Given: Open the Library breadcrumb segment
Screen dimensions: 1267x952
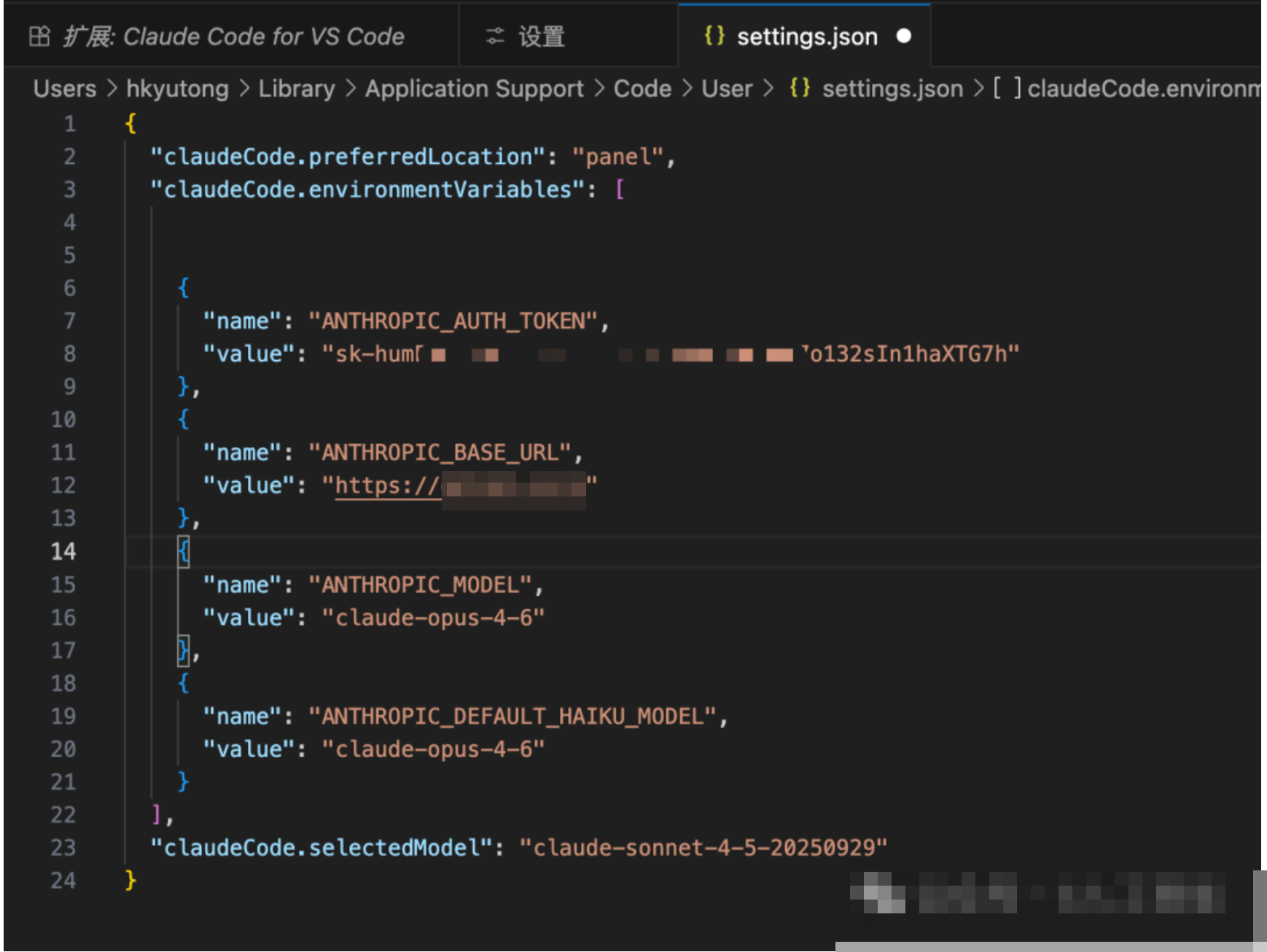Looking at the screenshot, I should (x=297, y=88).
